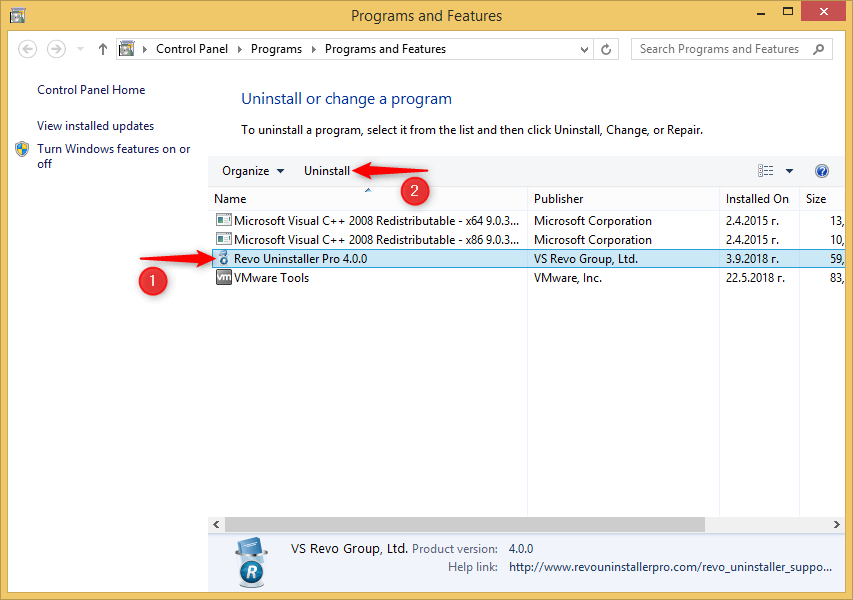This screenshot has width=853, height=600.
Task: Select Revo Uninstaller Pro 4.0.0 entry
Action: pyautogui.click(x=528, y=259)
